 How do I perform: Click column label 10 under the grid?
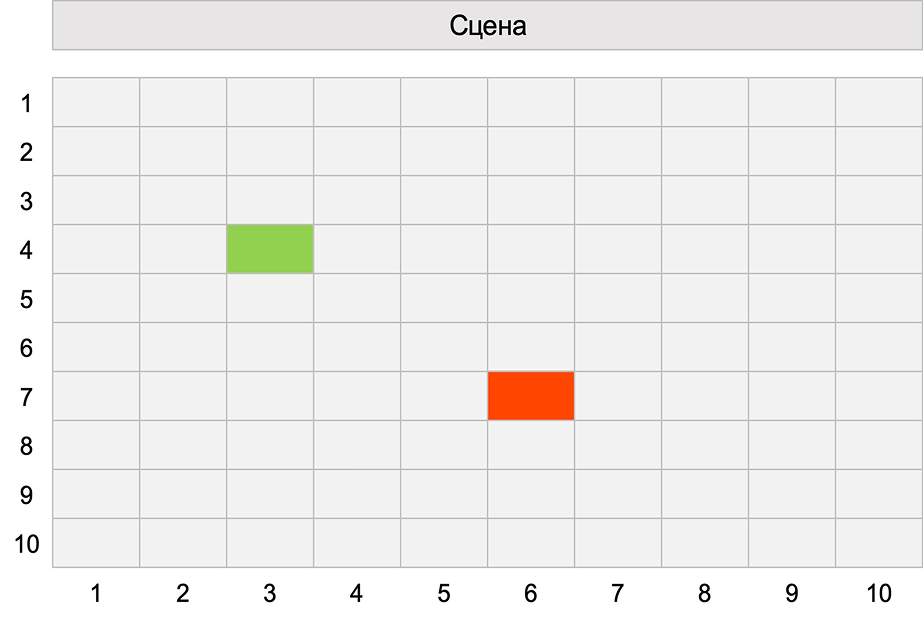pyautogui.click(x=878, y=594)
